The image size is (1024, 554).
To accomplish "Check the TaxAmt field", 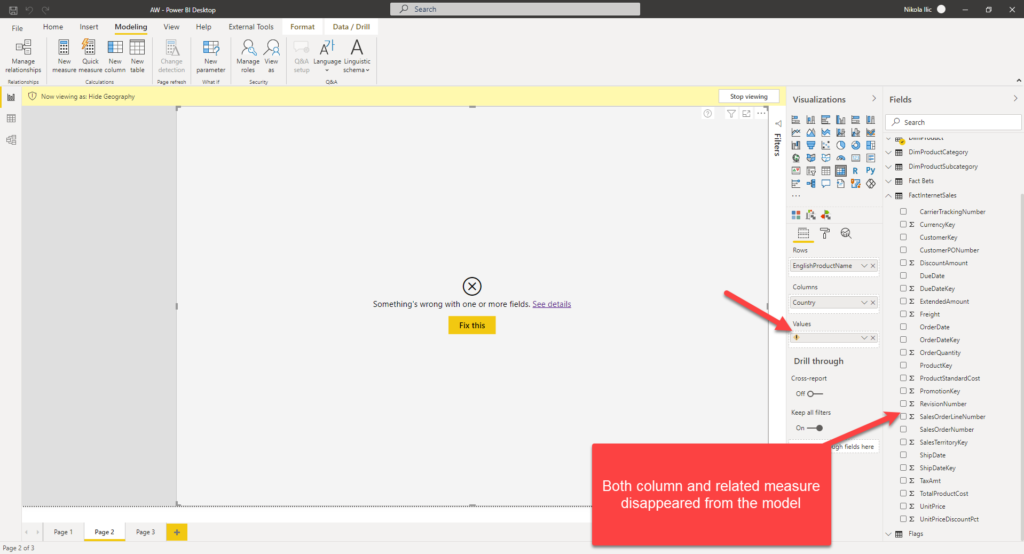I will 903,480.
